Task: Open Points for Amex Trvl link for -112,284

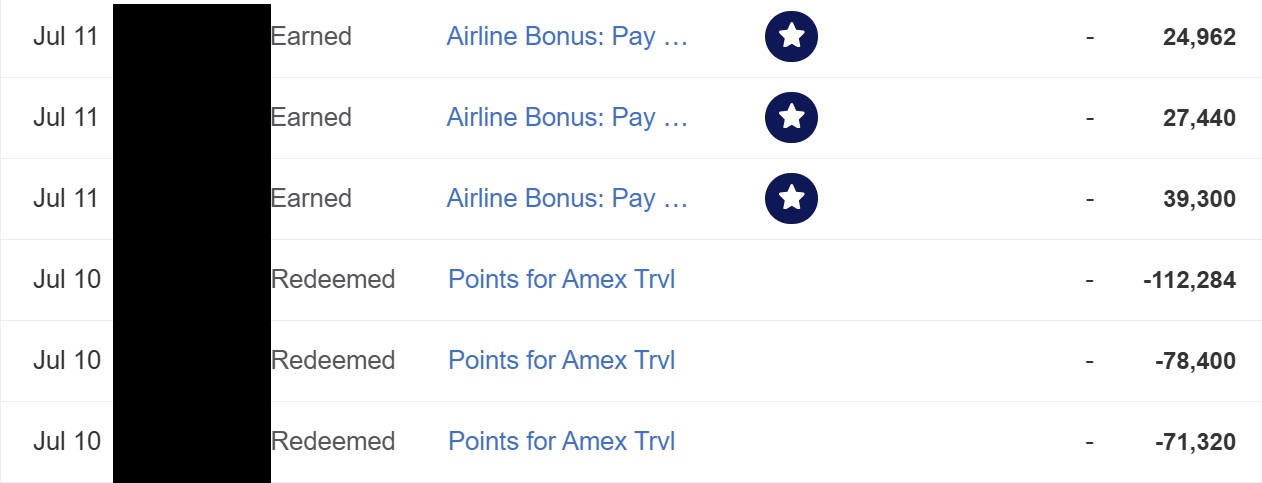Action: tap(562, 279)
